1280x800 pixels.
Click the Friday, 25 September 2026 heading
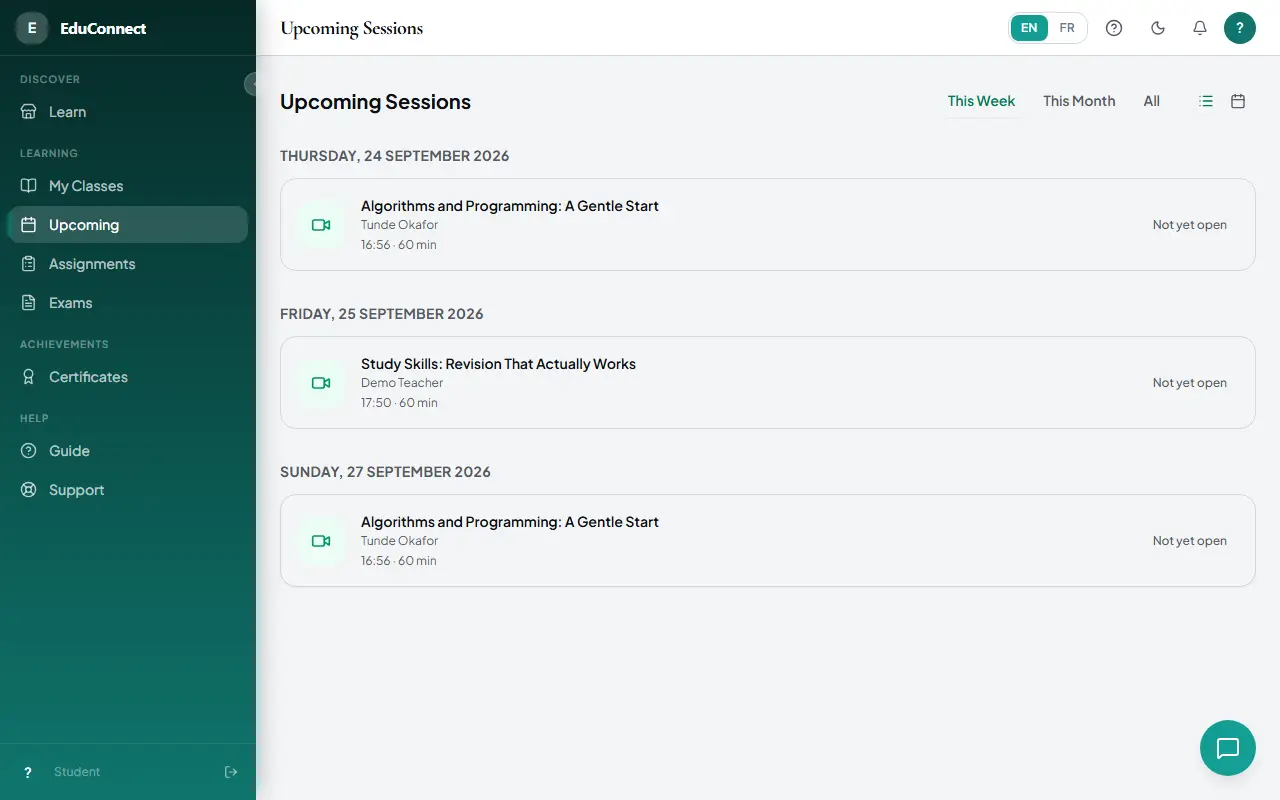point(382,314)
